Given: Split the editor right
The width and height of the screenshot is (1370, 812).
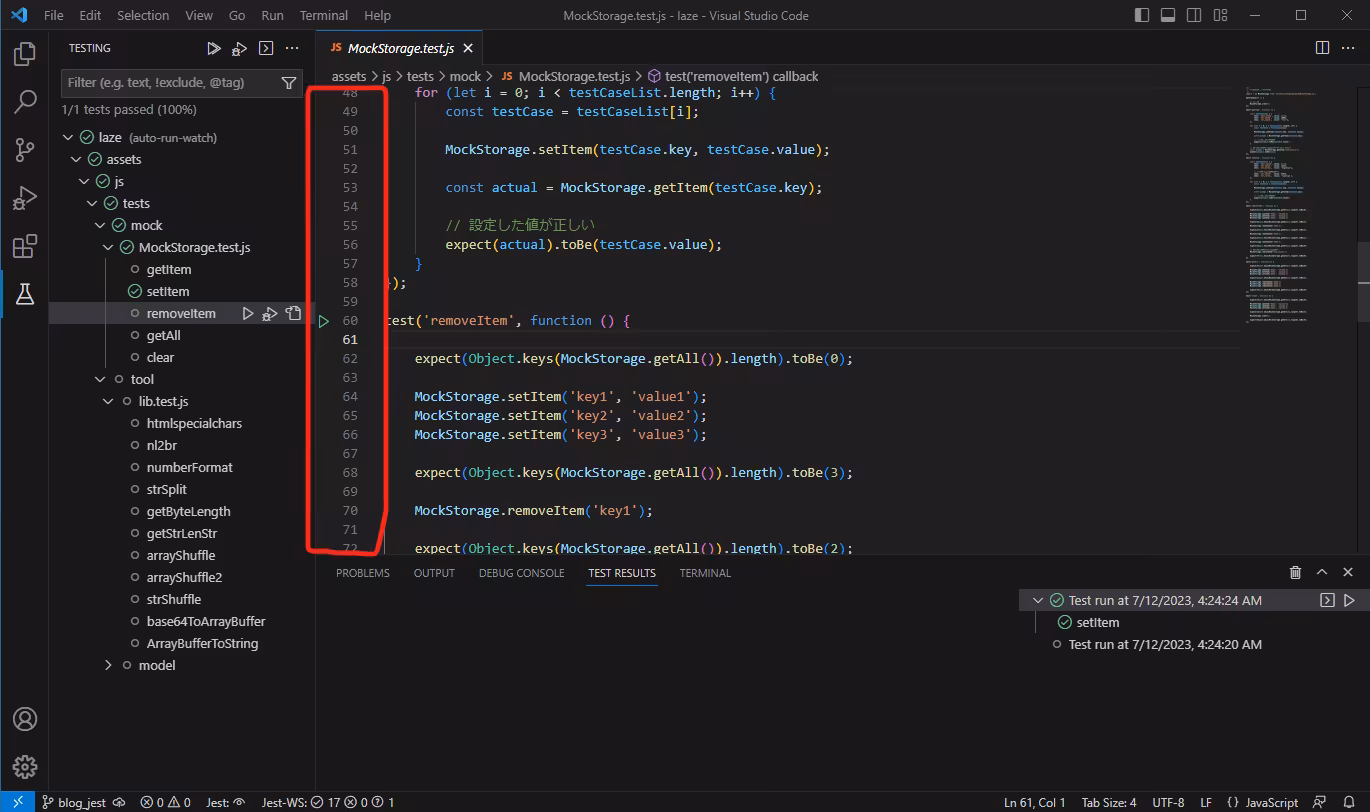Looking at the screenshot, I should (x=1322, y=48).
